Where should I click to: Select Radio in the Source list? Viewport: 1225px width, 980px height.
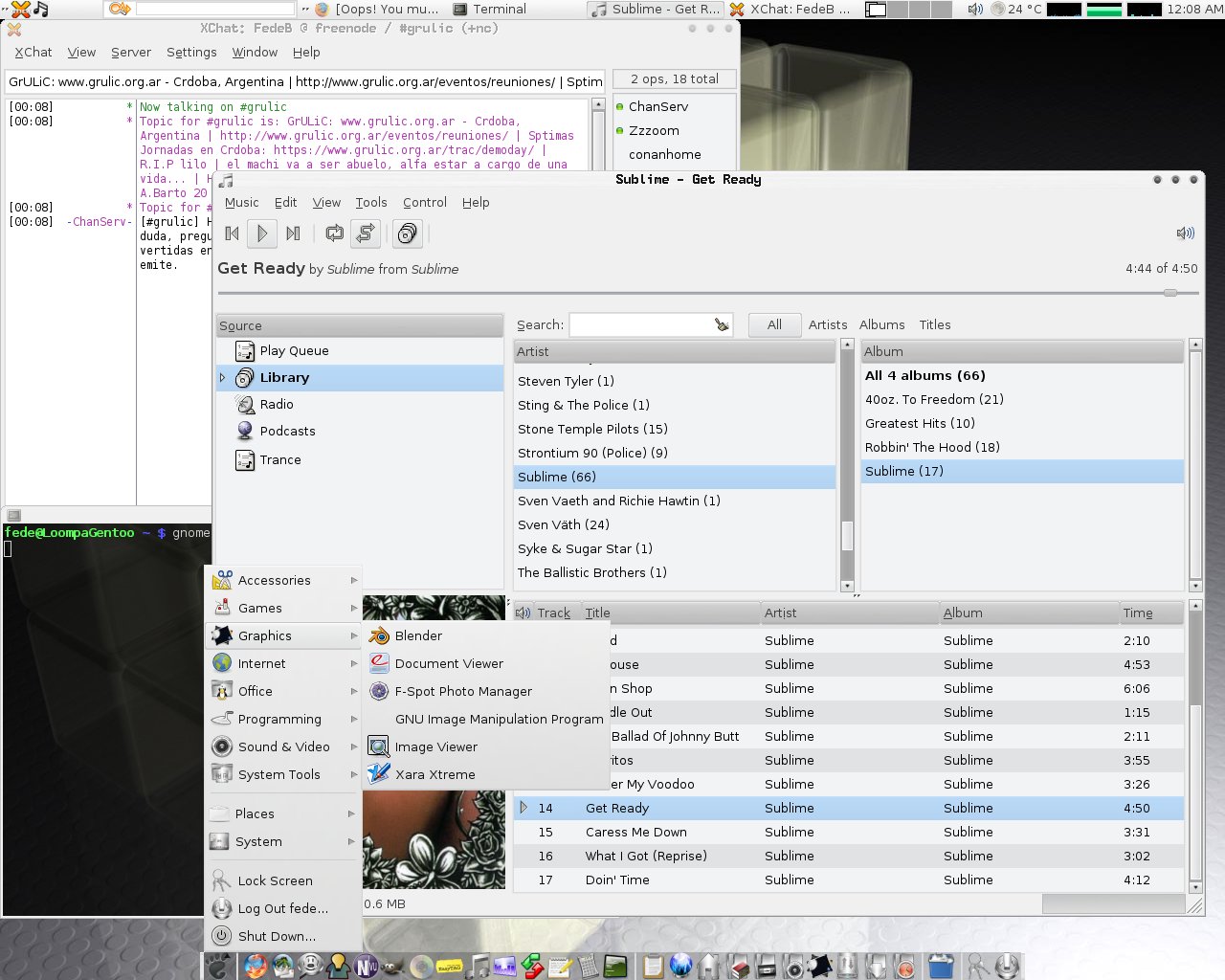click(x=360, y=405)
